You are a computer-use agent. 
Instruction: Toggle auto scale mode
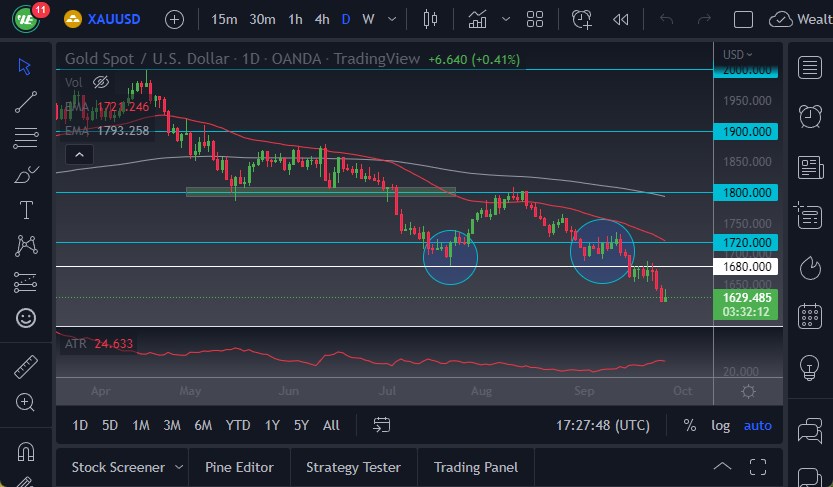[757, 425]
